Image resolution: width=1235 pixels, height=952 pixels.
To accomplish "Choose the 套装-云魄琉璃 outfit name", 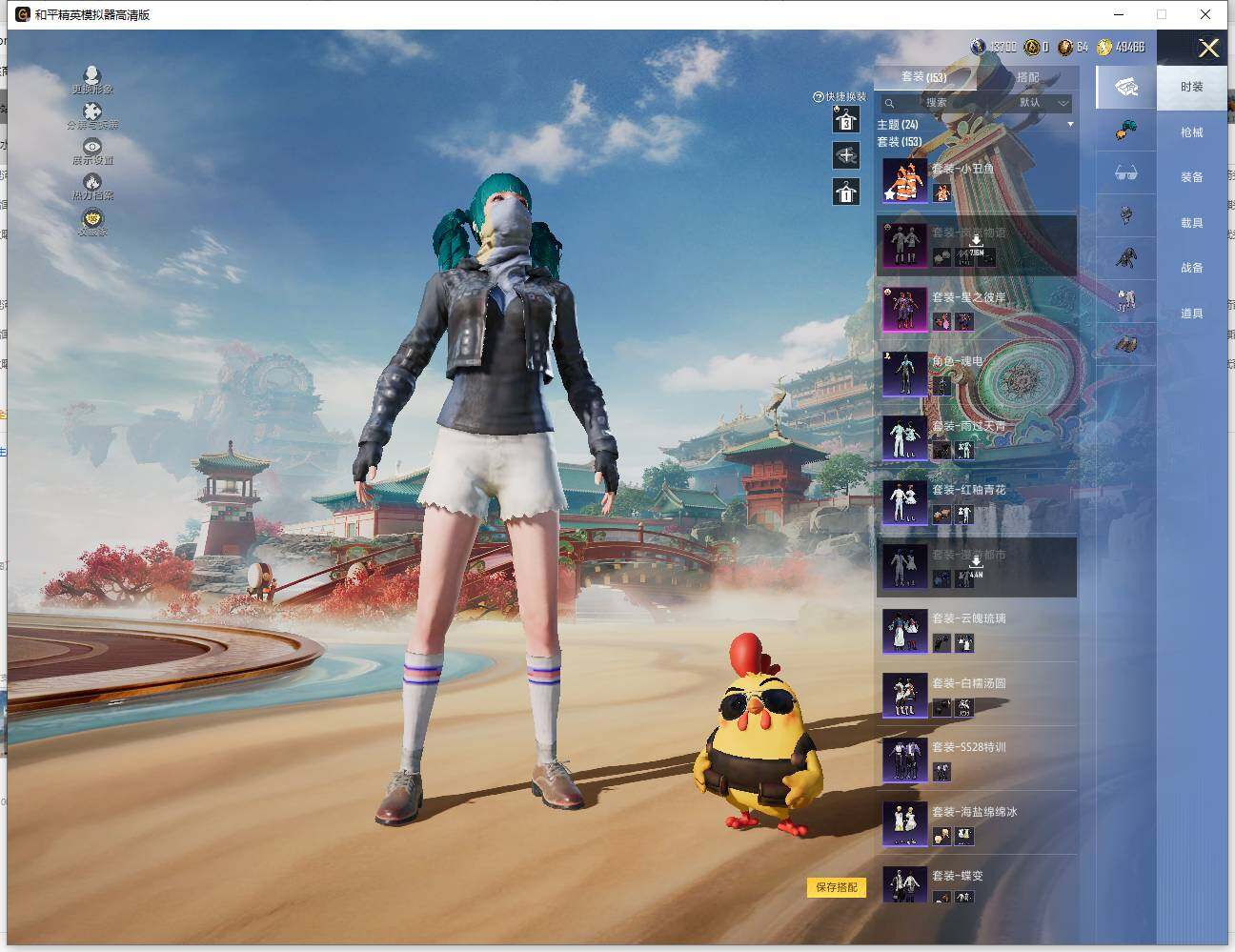I will click(x=968, y=618).
